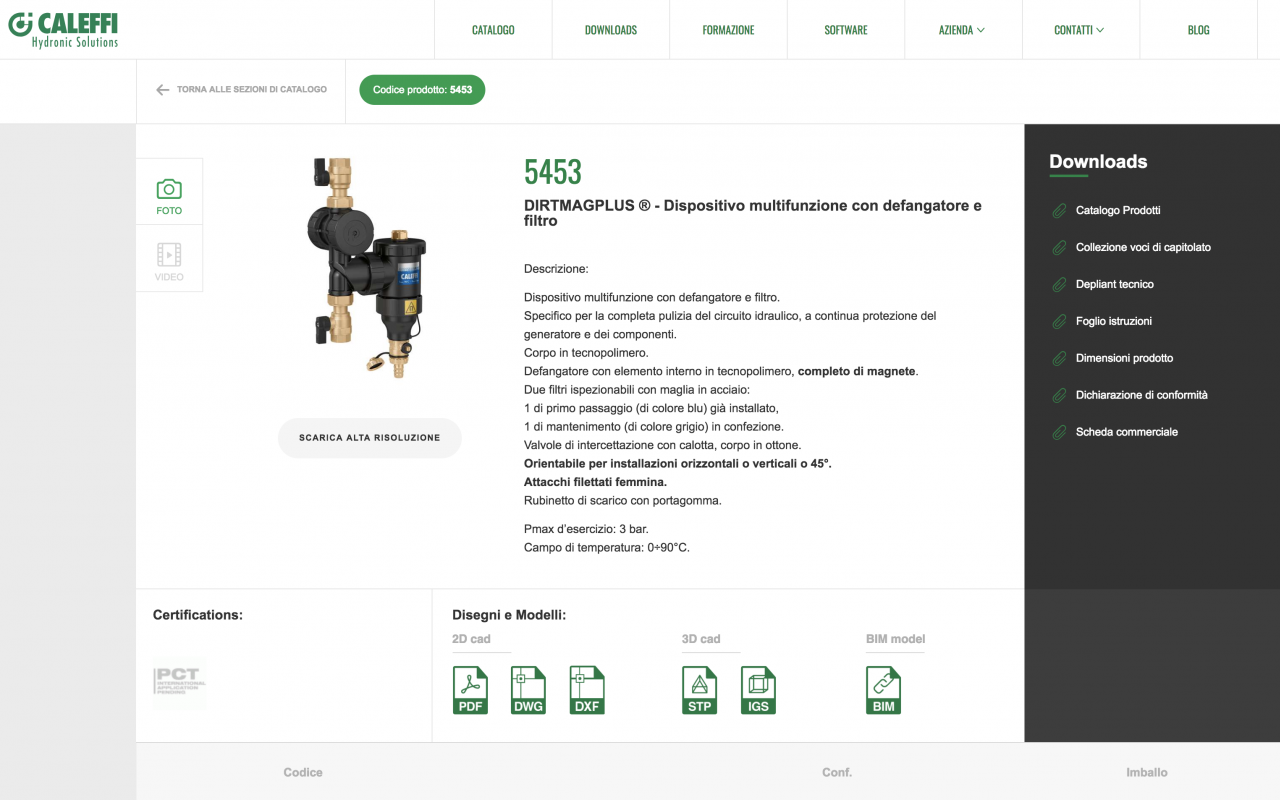Go to the FORMAZIONE page

(x=728, y=30)
